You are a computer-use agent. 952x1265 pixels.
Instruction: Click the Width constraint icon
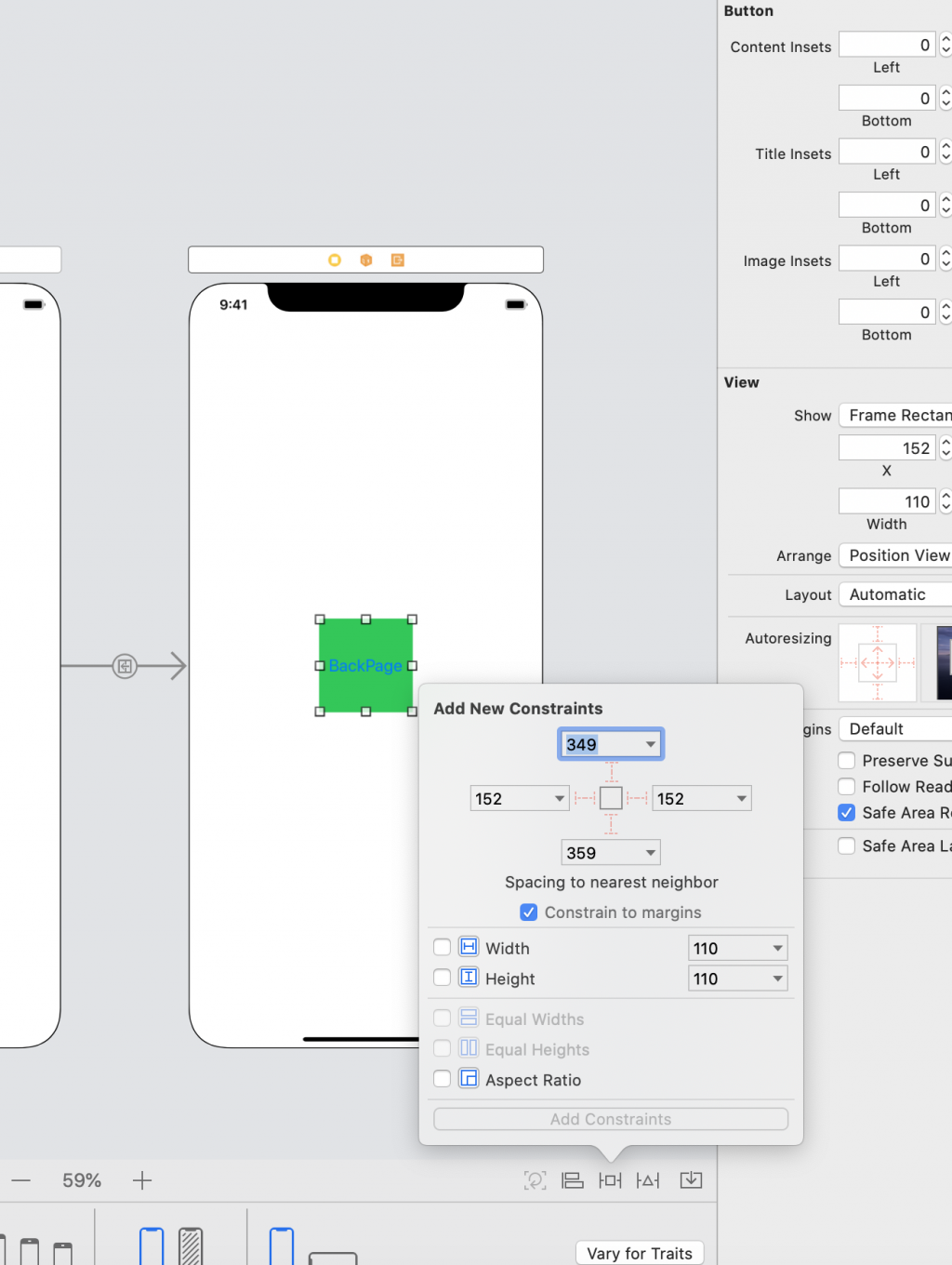[x=469, y=947]
